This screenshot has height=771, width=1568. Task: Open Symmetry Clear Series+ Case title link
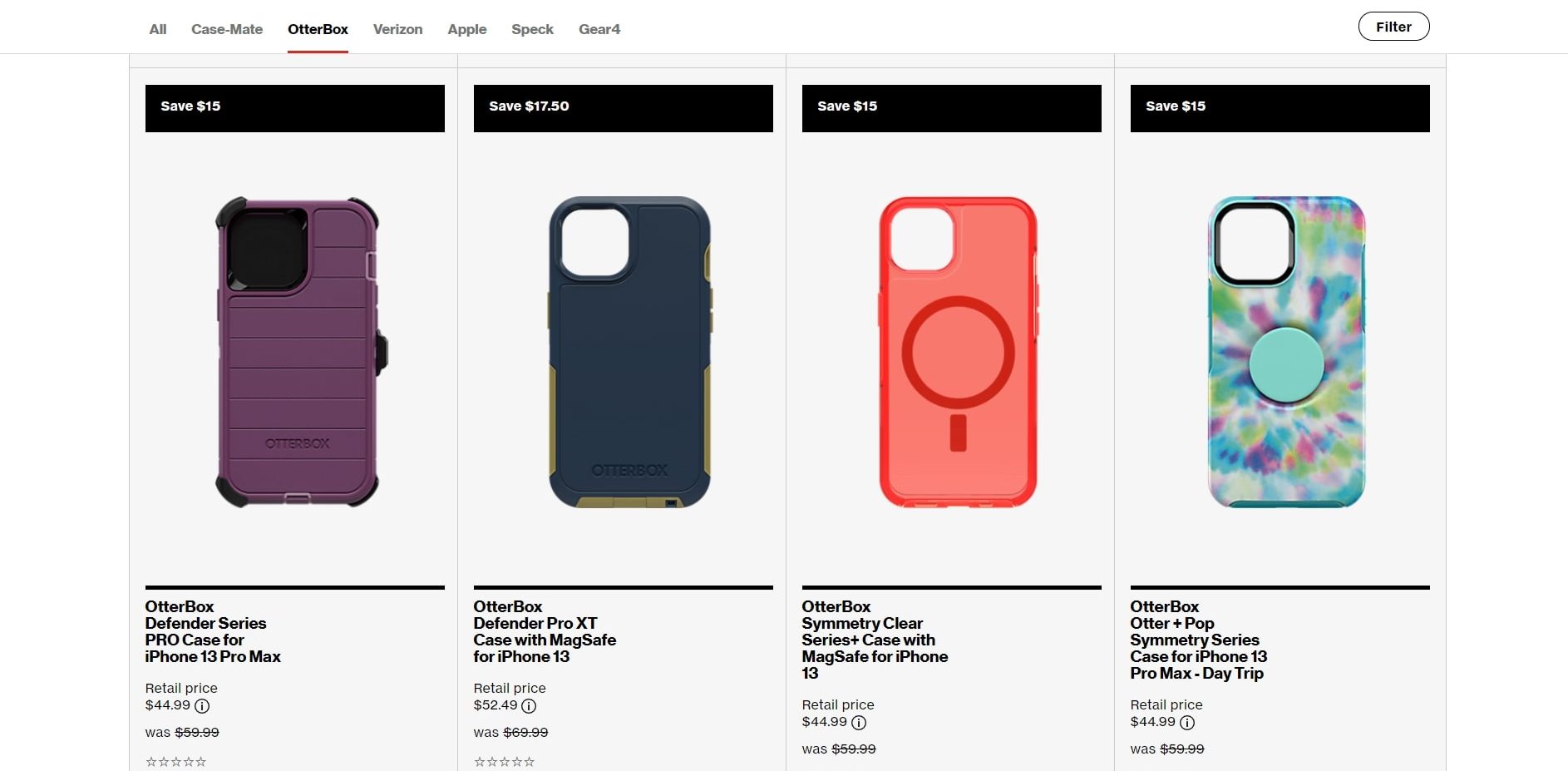pos(875,640)
